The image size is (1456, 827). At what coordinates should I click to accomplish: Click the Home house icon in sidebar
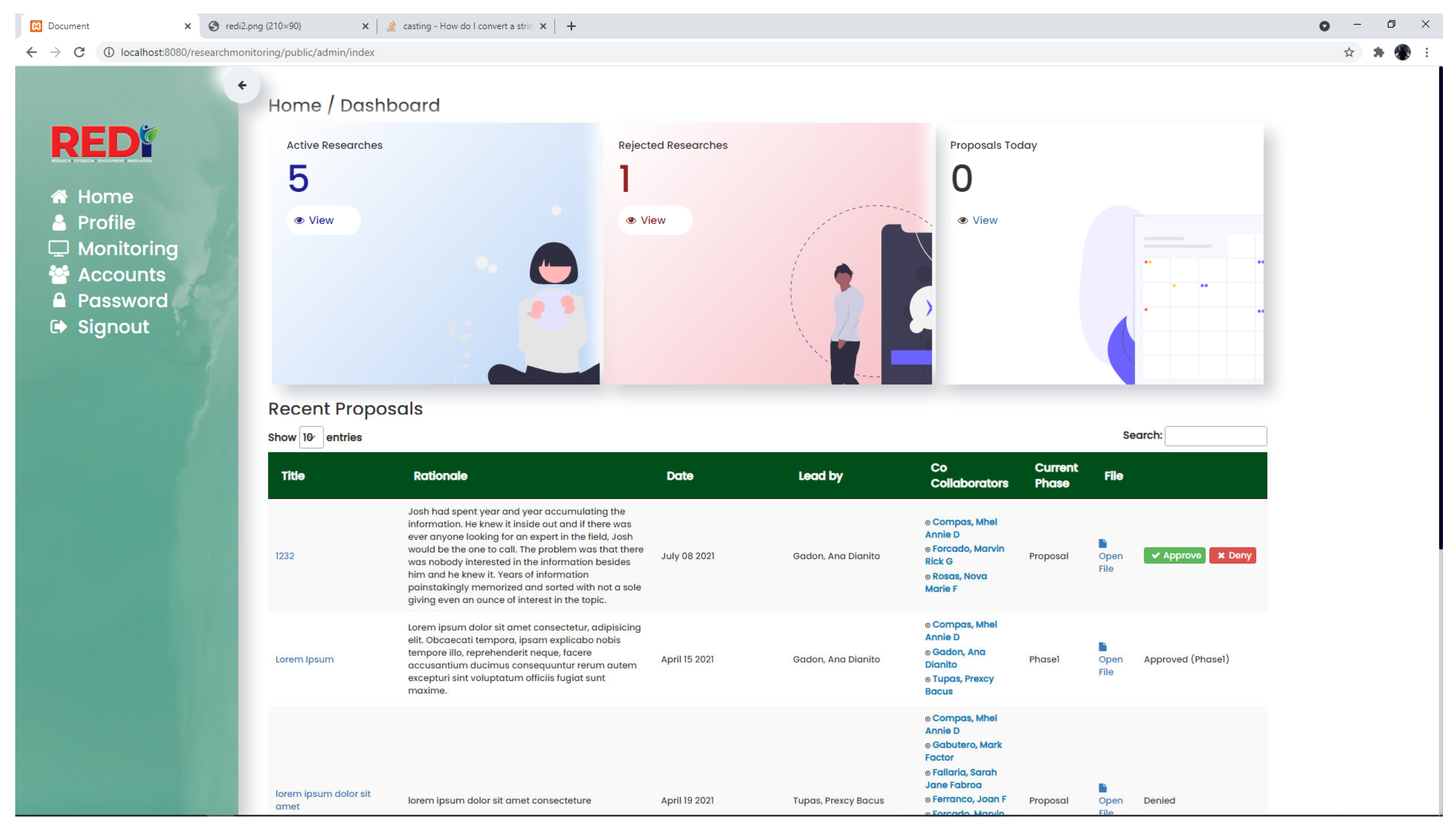59,196
